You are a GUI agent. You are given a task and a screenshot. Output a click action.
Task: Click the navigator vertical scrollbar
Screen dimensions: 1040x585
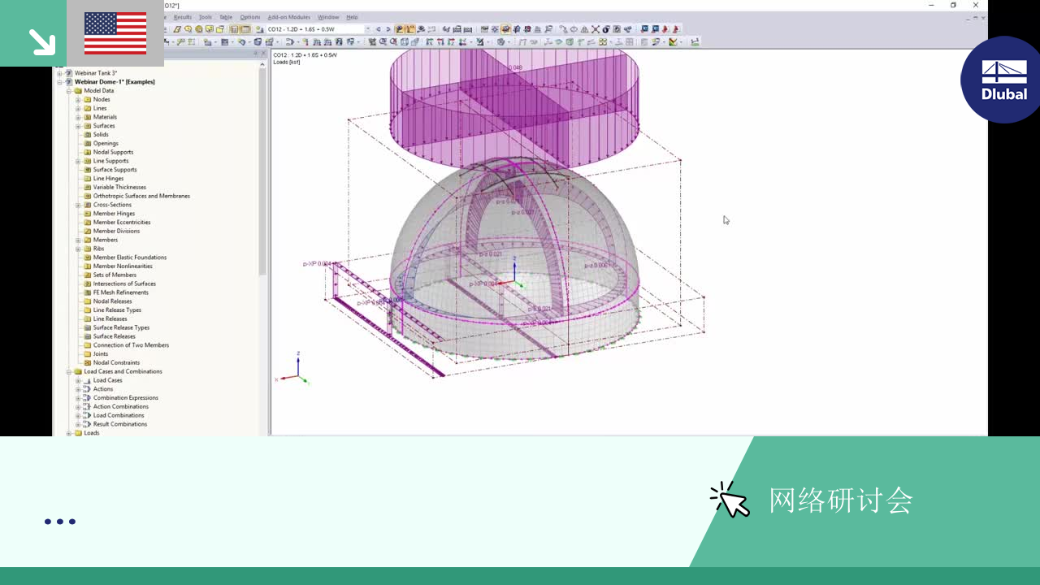click(x=263, y=172)
